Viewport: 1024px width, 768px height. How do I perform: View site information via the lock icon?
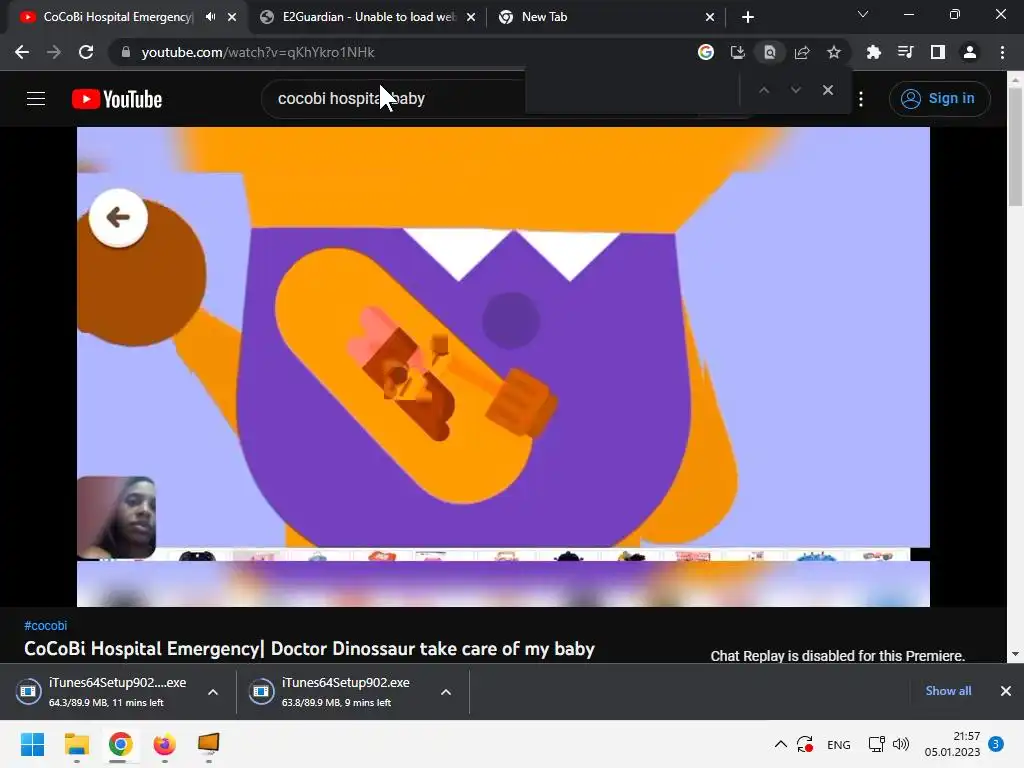126,52
